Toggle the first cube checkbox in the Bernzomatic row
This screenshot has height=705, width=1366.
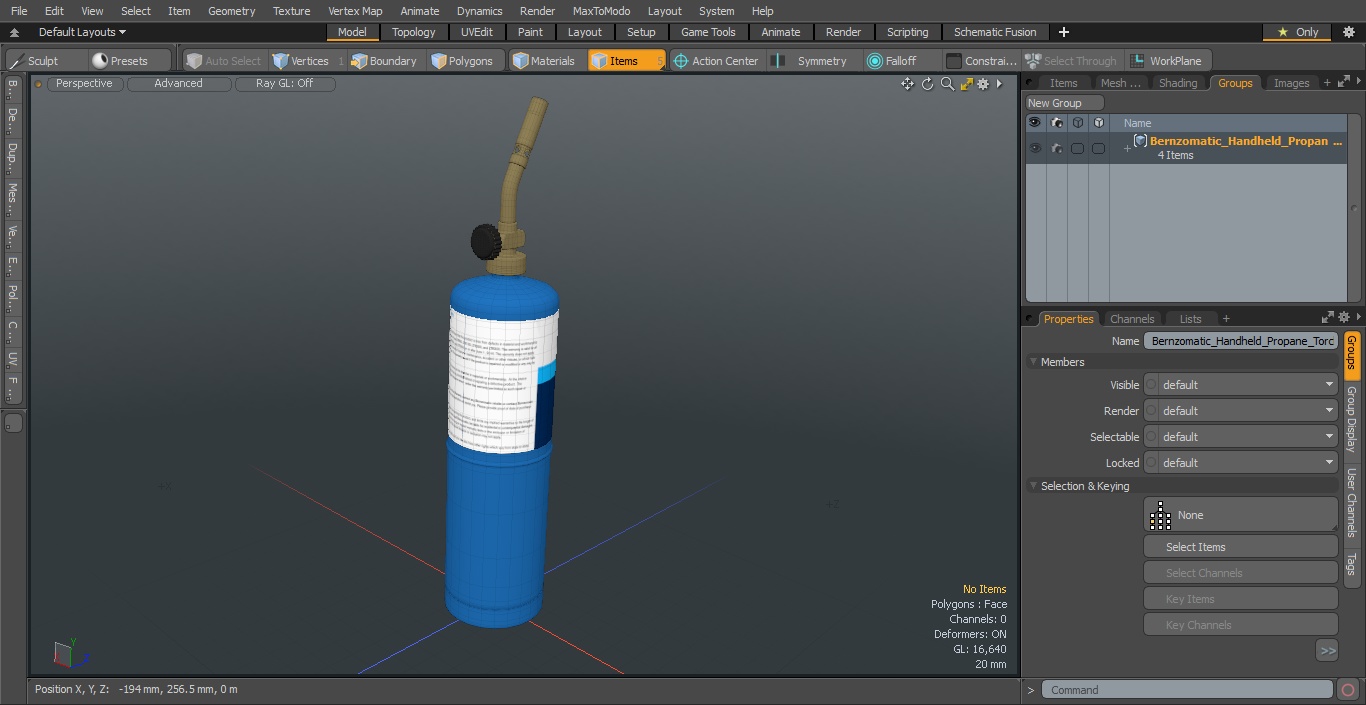1077,148
